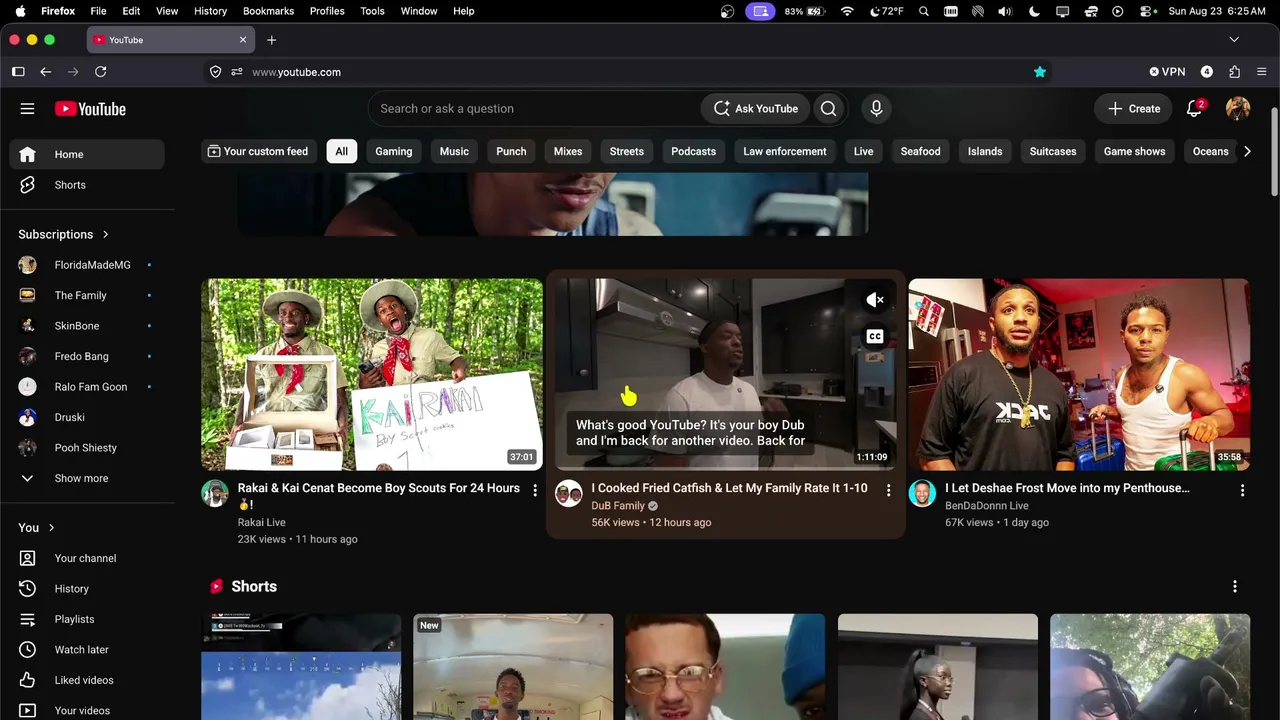The width and height of the screenshot is (1280, 720).
Task: Select the Music filter chip
Action: (454, 151)
